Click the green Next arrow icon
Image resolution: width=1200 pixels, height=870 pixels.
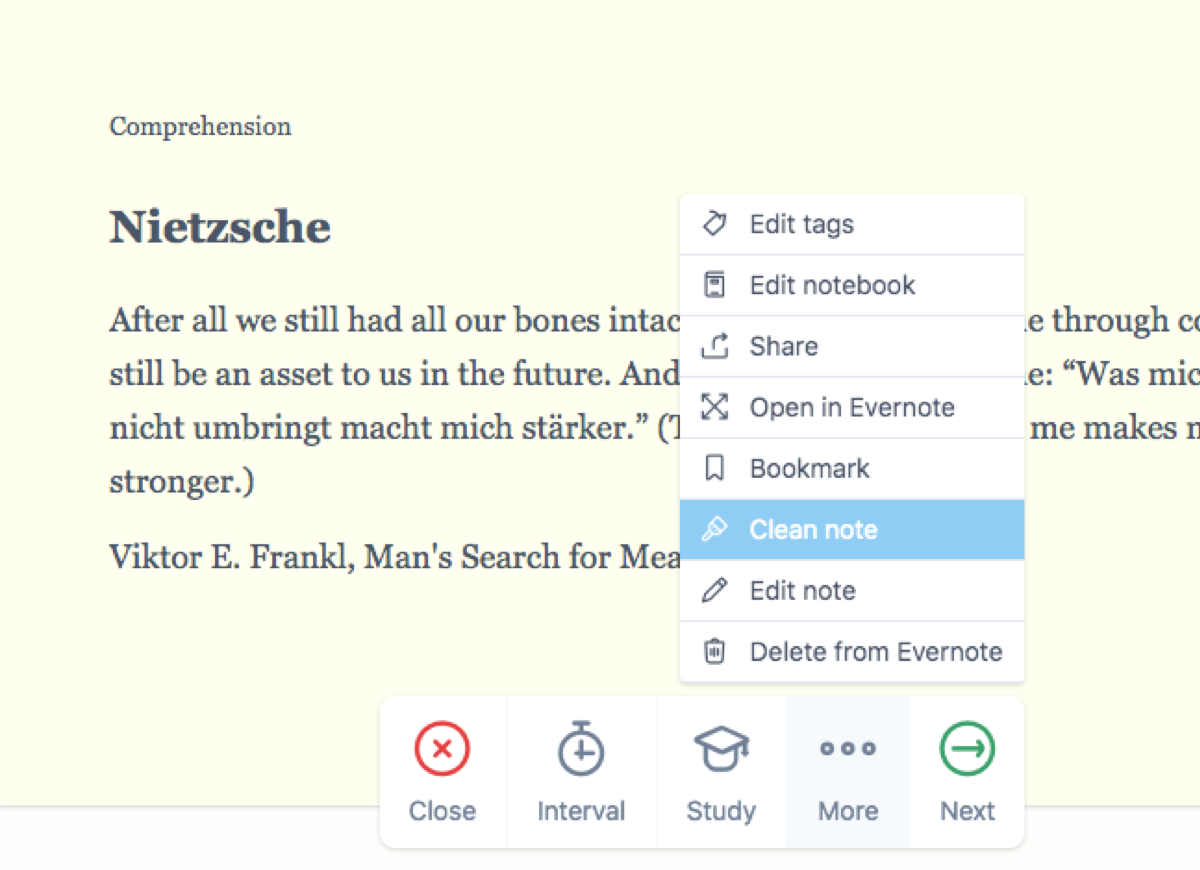pyautogui.click(x=967, y=748)
